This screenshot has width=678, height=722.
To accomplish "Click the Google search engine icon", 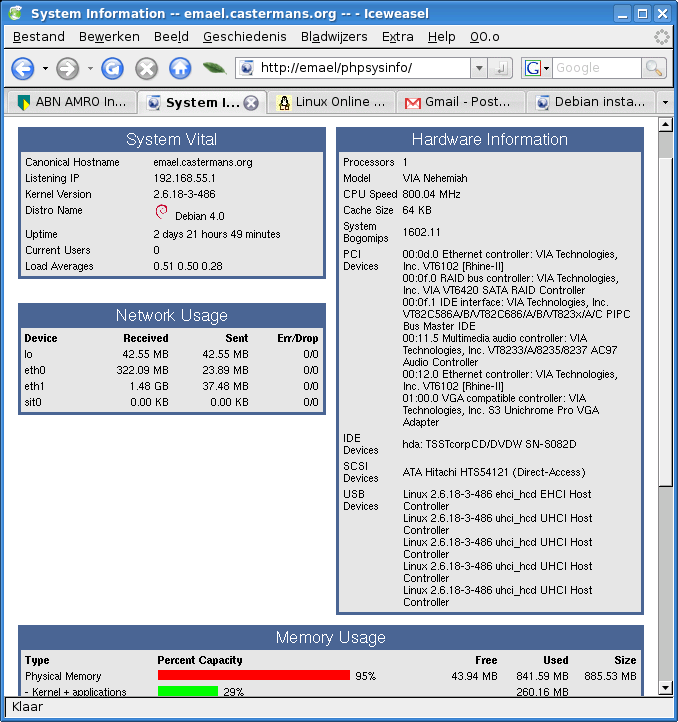I will (533, 68).
